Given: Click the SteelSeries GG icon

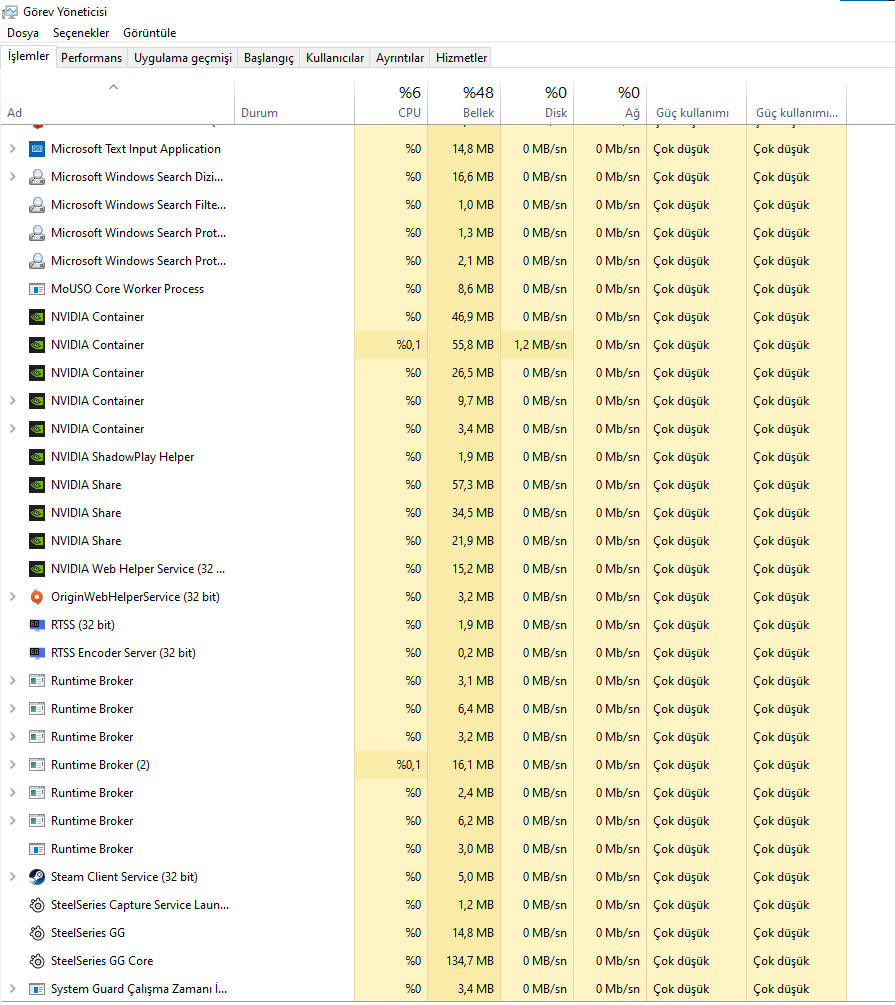Looking at the screenshot, I should (x=37, y=933).
